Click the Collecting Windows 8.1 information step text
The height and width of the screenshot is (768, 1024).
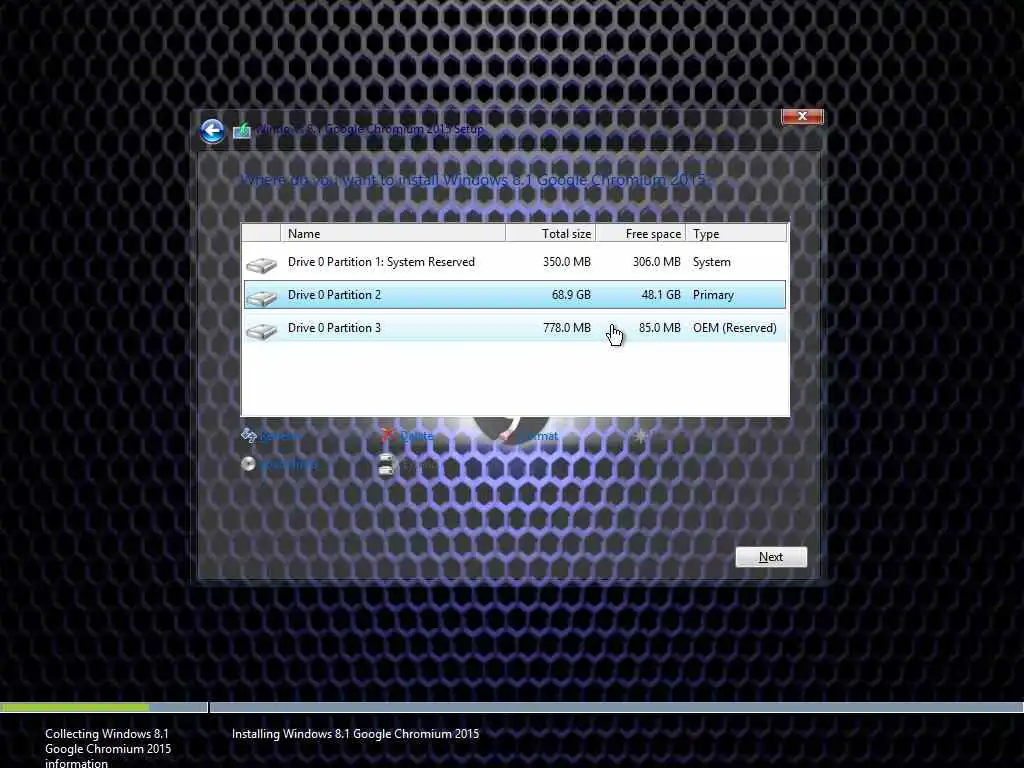point(108,748)
